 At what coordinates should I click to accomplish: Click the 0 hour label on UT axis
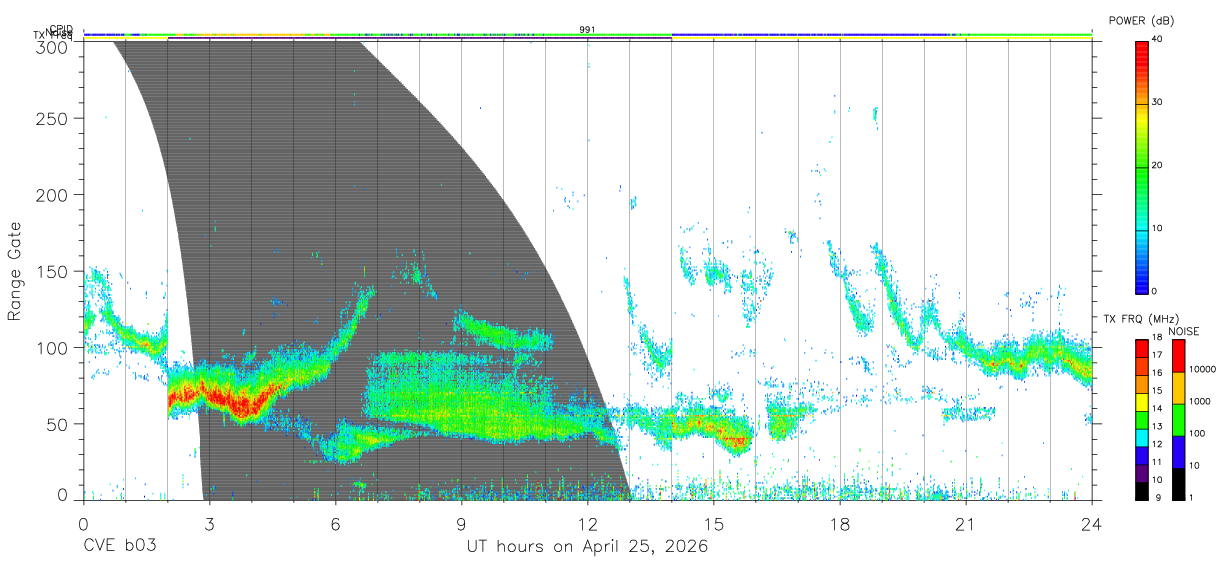click(x=83, y=524)
